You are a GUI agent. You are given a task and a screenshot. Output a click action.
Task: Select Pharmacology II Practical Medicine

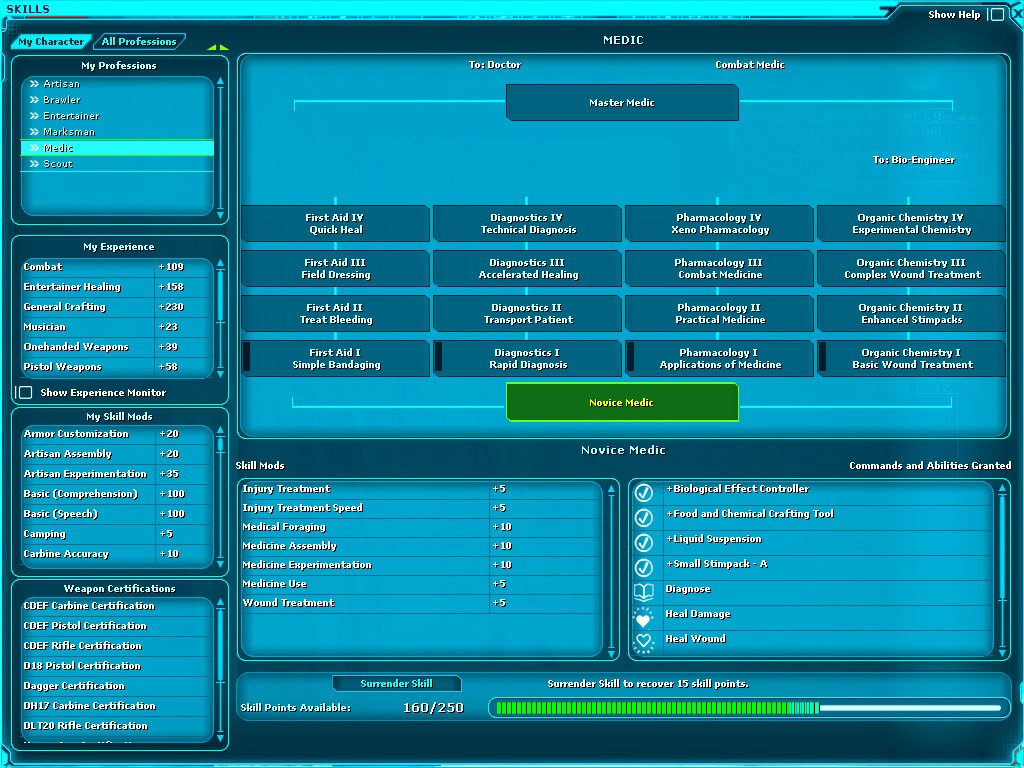[720, 313]
